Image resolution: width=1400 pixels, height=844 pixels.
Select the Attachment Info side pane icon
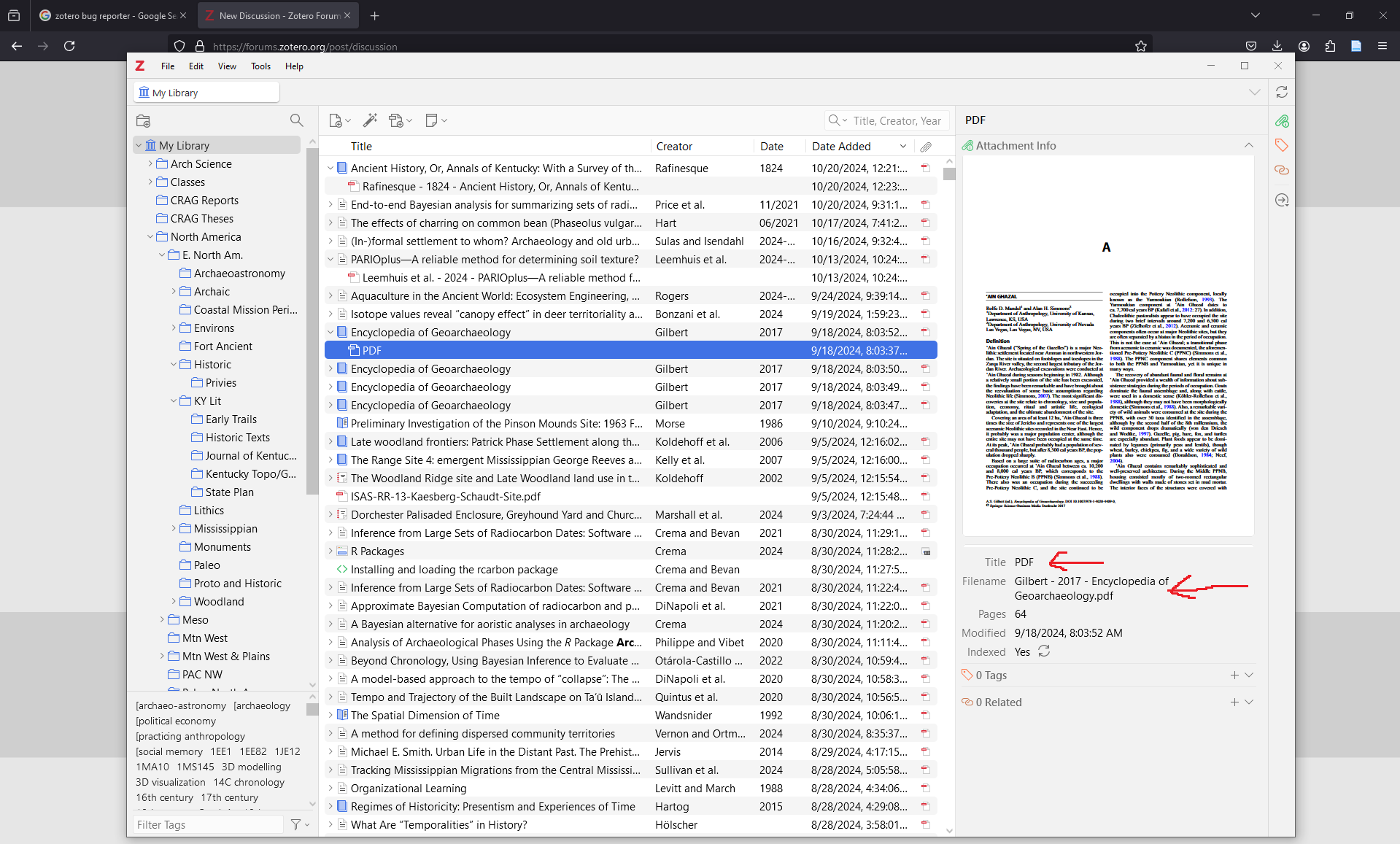pos(1282,121)
